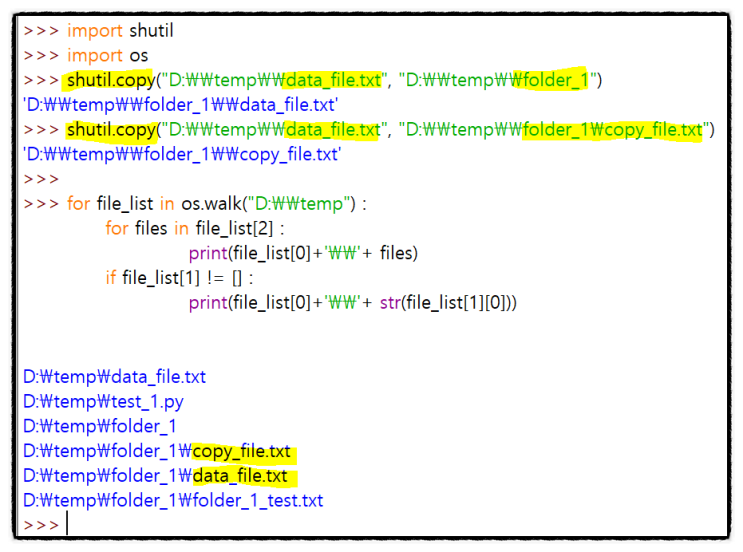The height and width of the screenshot is (552, 743).
Task: Click second highlighted shutil.copy call
Action: click(x=111, y=130)
